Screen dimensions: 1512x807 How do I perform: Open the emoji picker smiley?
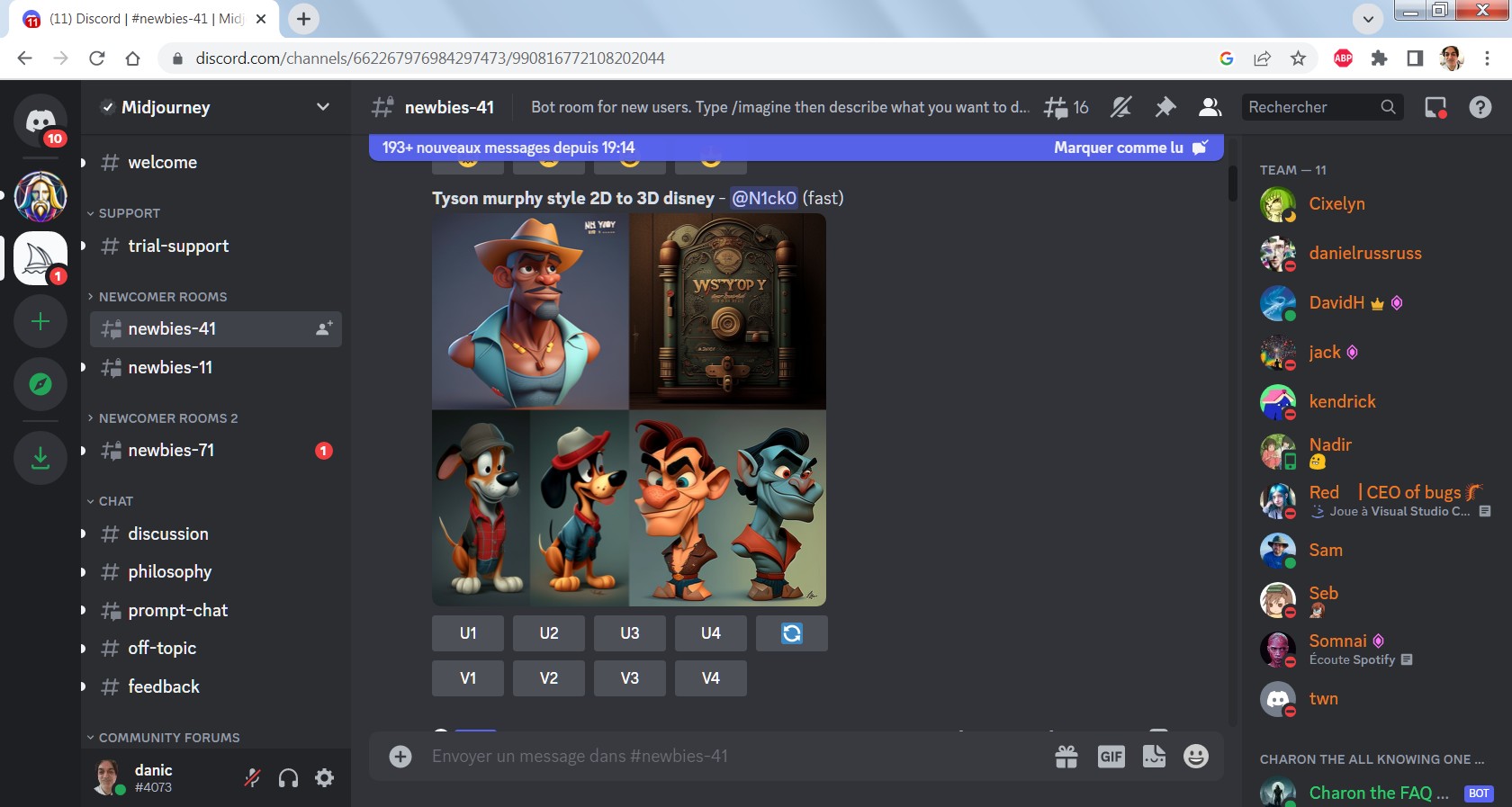(x=1196, y=757)
